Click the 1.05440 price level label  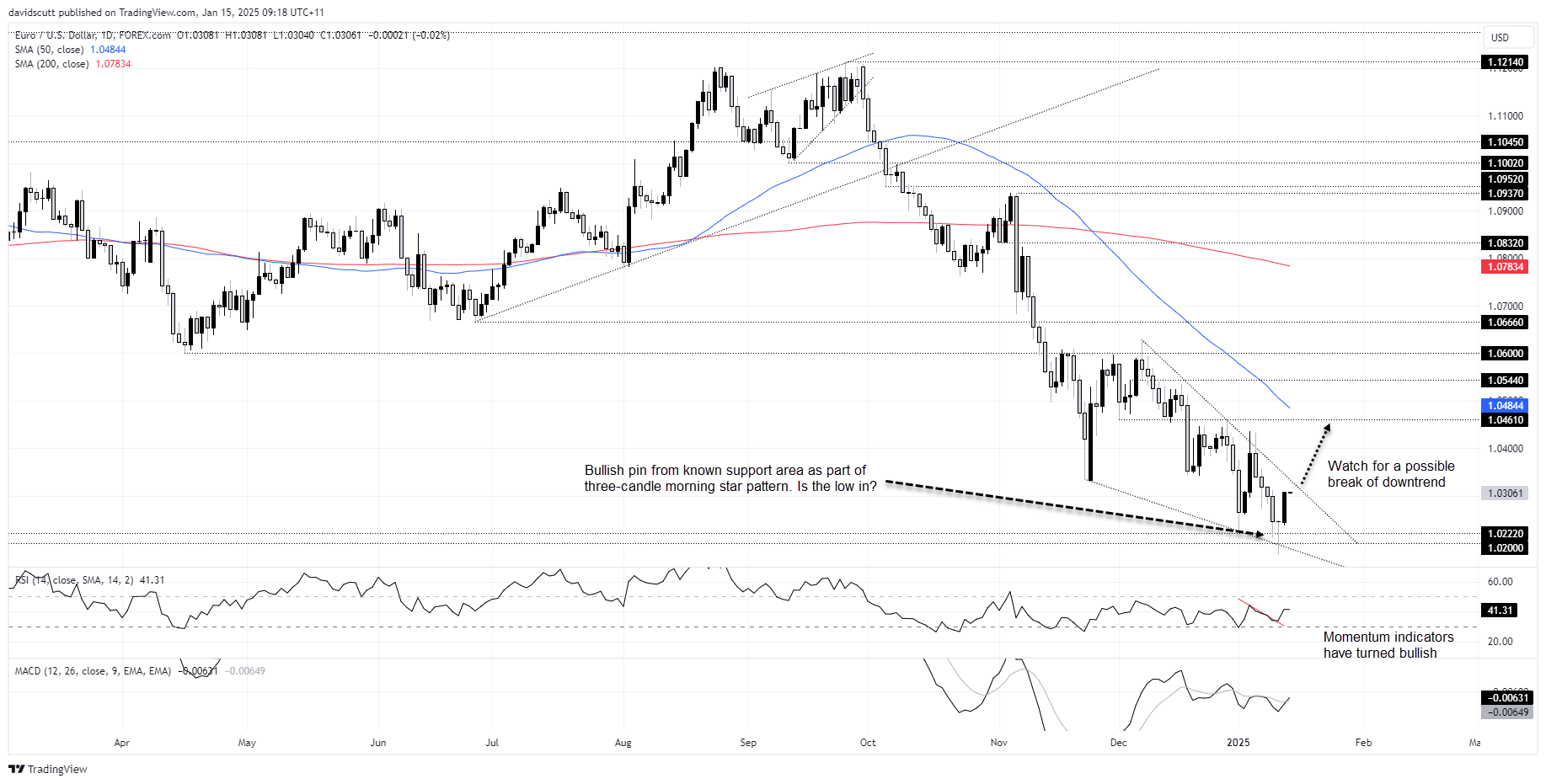(1505, 381)
